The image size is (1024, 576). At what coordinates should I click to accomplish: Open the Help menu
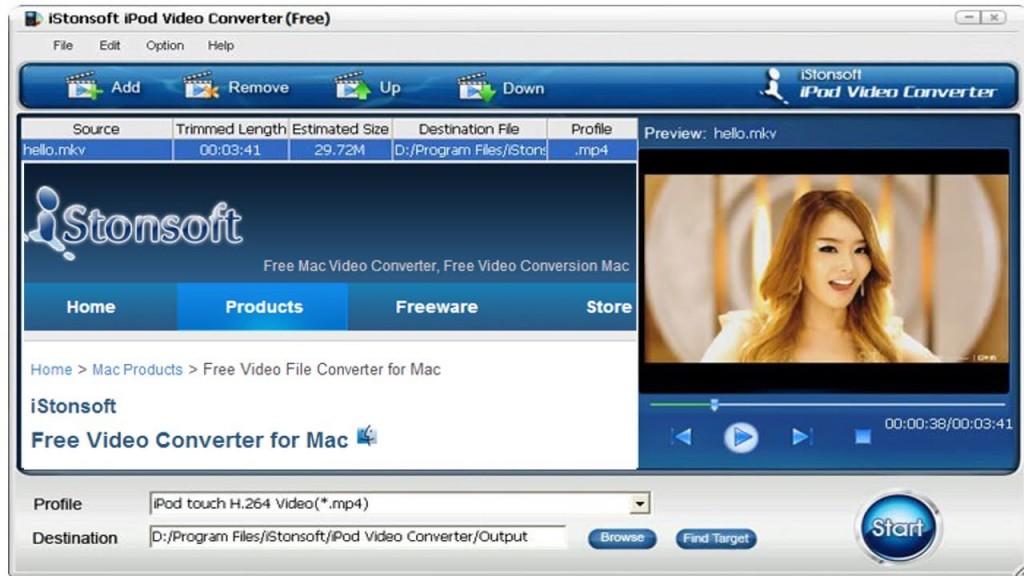[x=221, y=45]
